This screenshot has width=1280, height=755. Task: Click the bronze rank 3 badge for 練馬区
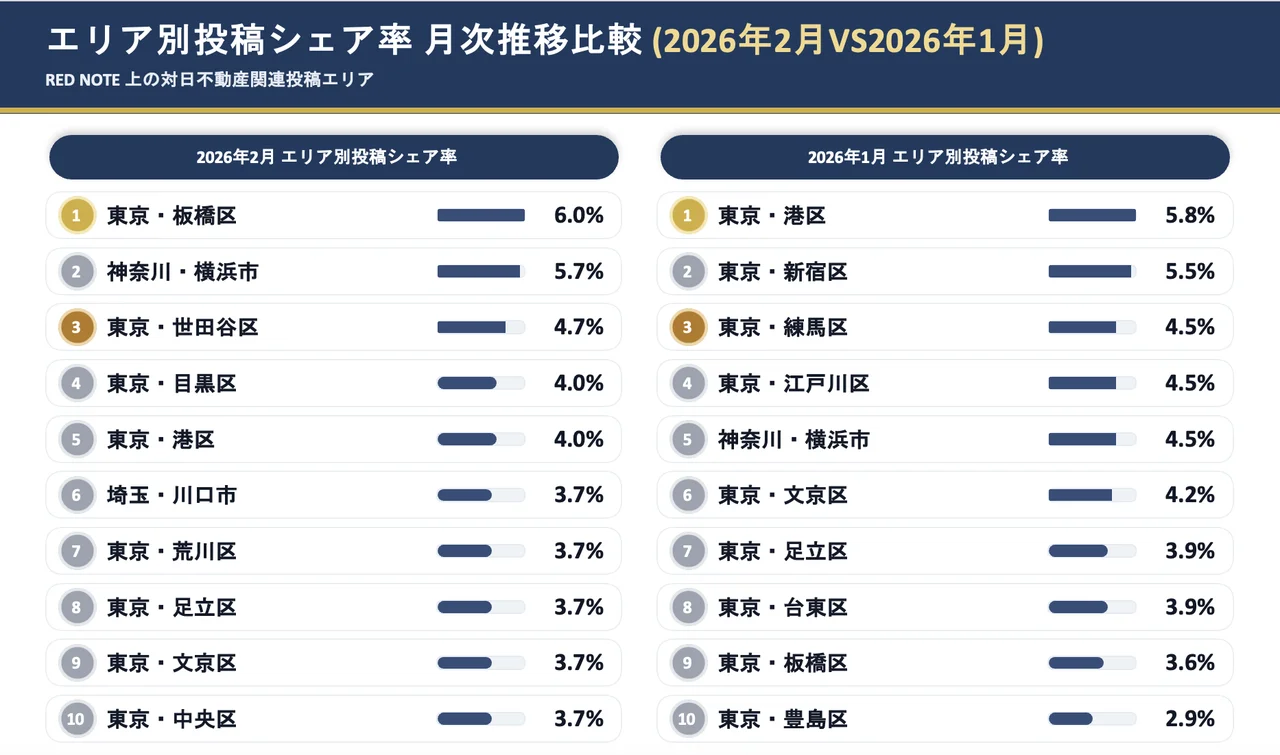pyautogui.click(x=687, y=327)
